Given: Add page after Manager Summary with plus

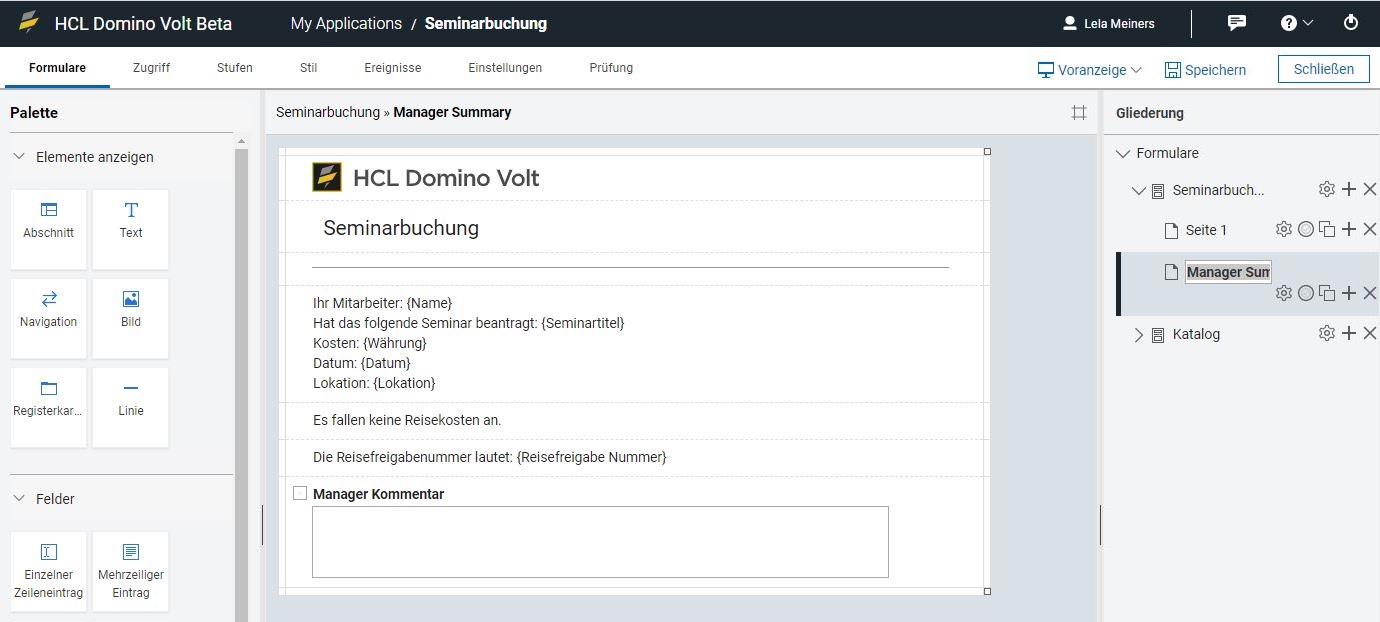Looking at the screenshot, I should 1349,293.
